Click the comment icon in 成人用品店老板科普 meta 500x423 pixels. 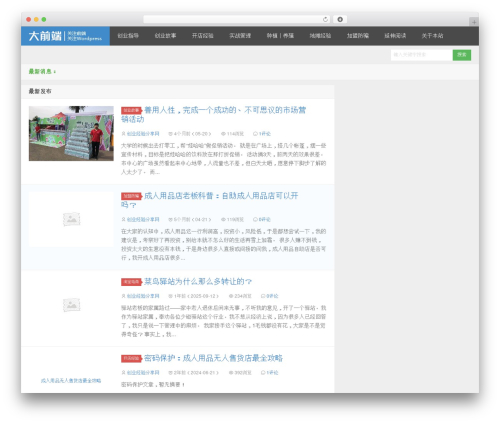point(255,219)
